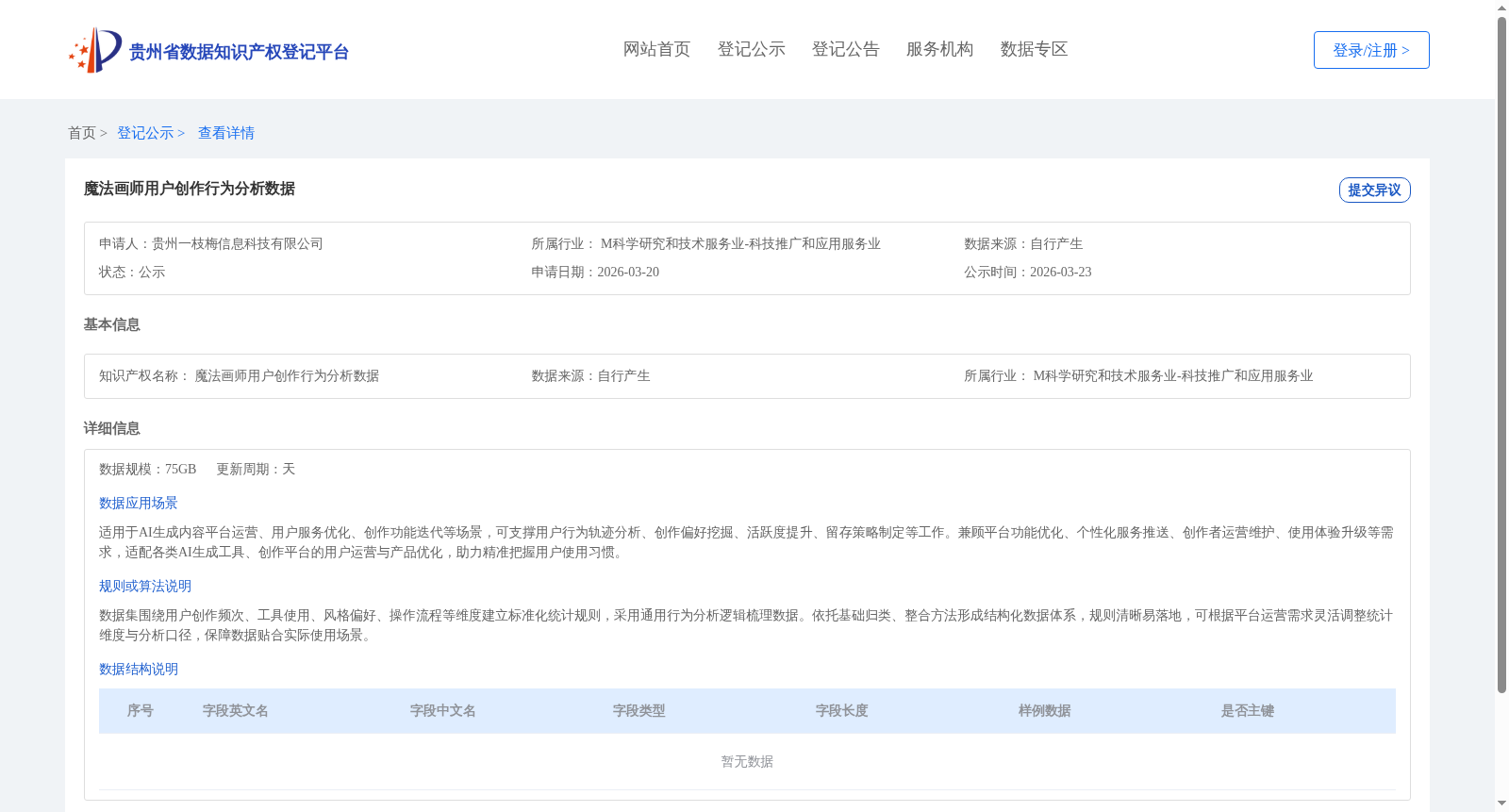Click the 规则或算法说明 heading
Screen dimensions: 1509x812
[145, 586]
